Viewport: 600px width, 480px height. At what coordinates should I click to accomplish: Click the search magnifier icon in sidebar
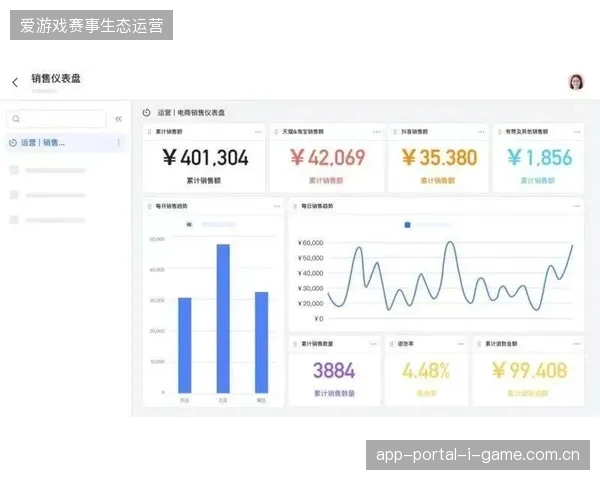tap(16, 119)
